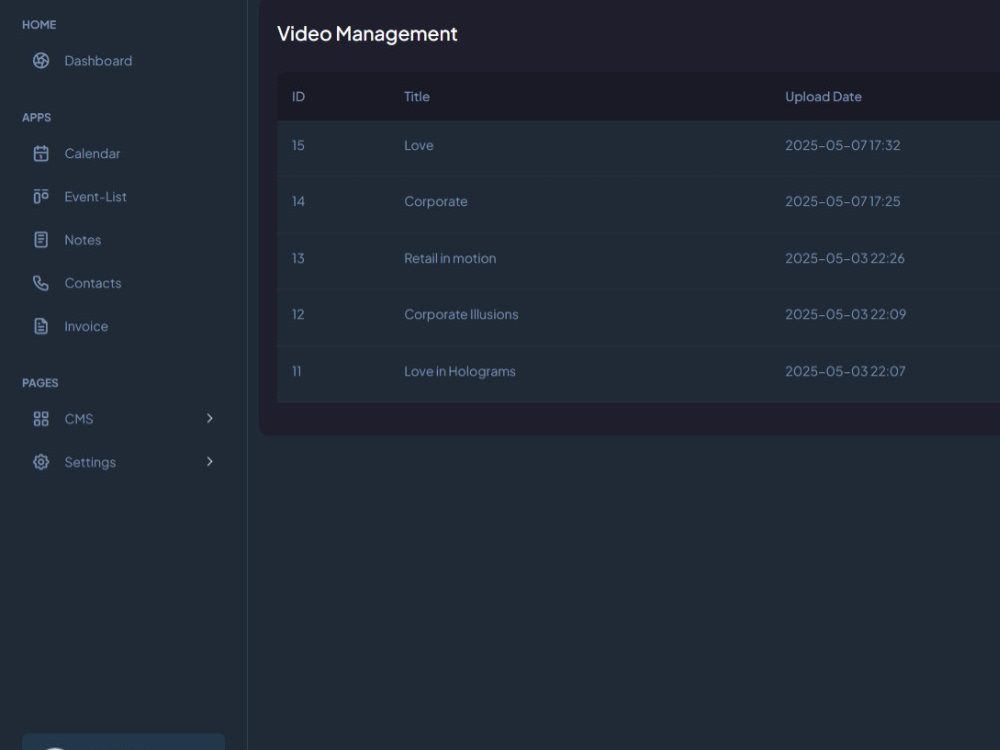This screenshot has height=750, width=1000.
Task: Select the Love in Holograms video title
Action: [x=459, y=371]
